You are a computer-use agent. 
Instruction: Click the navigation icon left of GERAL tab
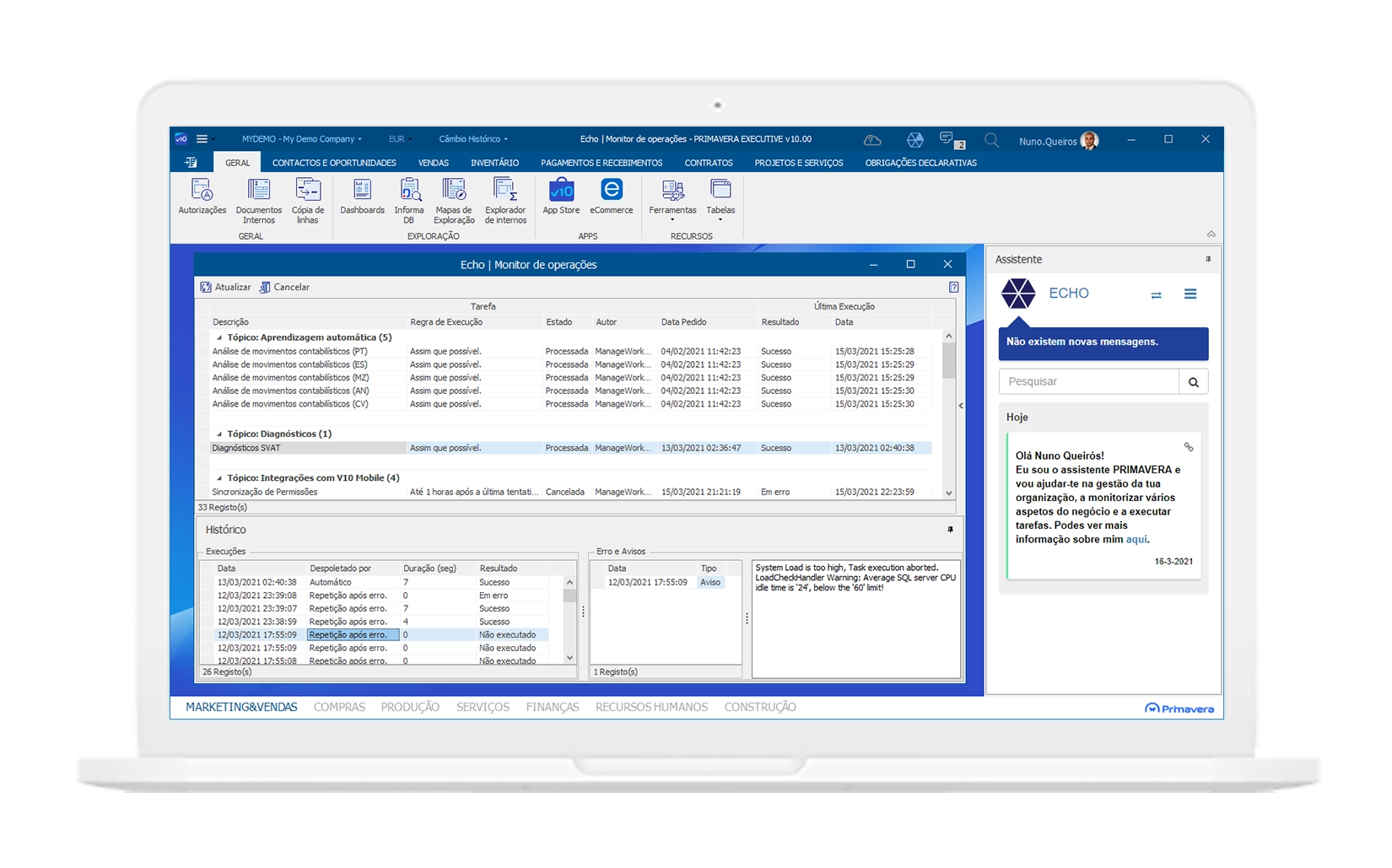192,162
